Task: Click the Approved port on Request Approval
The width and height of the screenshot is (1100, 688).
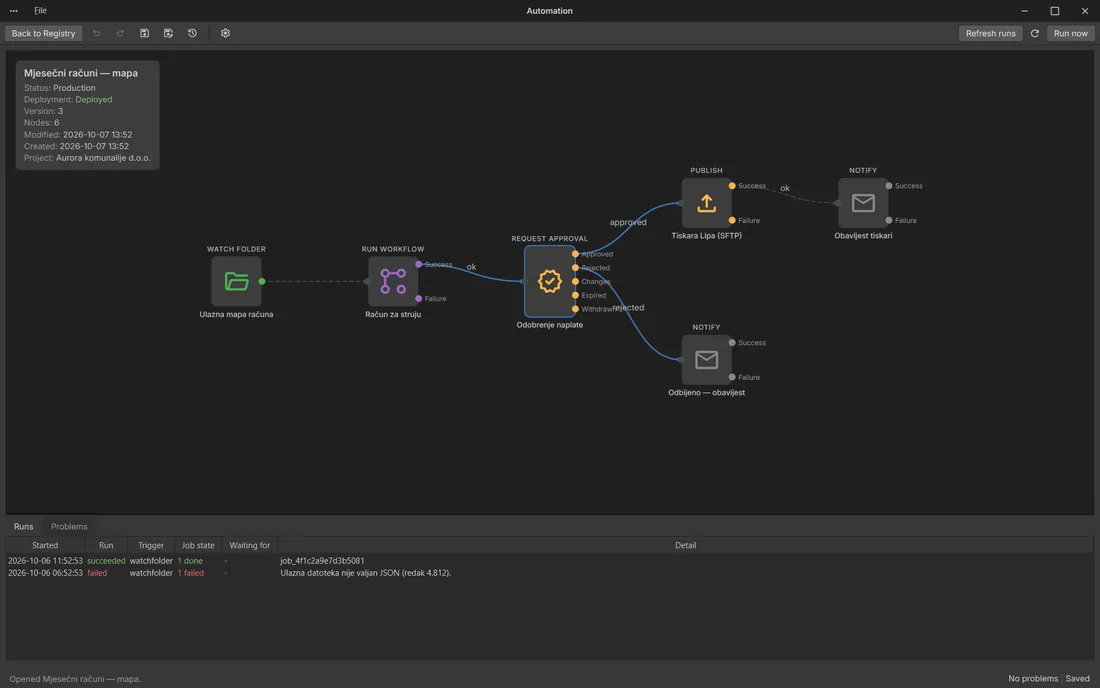Action: coord(575,254)
